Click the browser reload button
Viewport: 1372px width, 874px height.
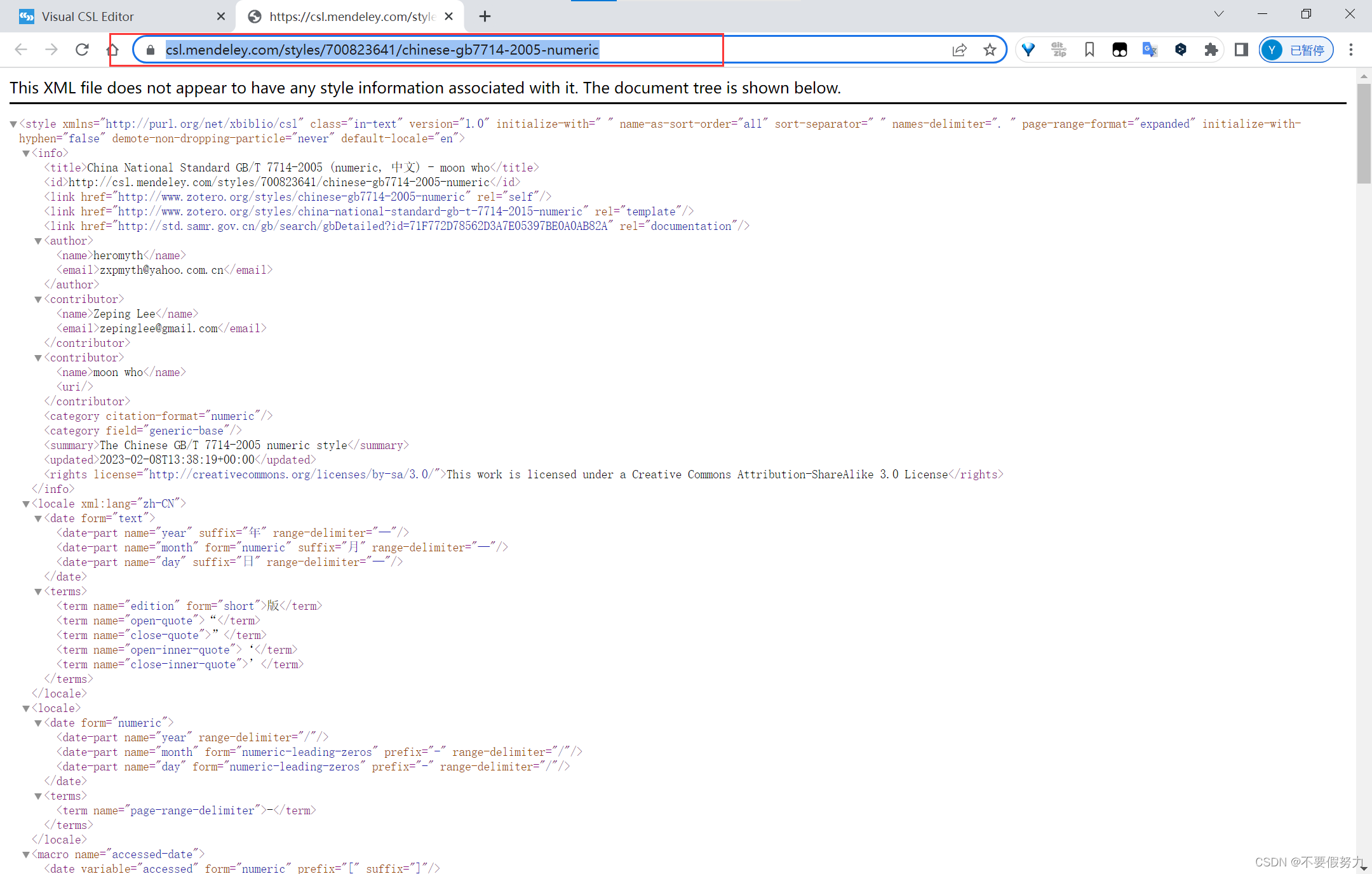82,50
